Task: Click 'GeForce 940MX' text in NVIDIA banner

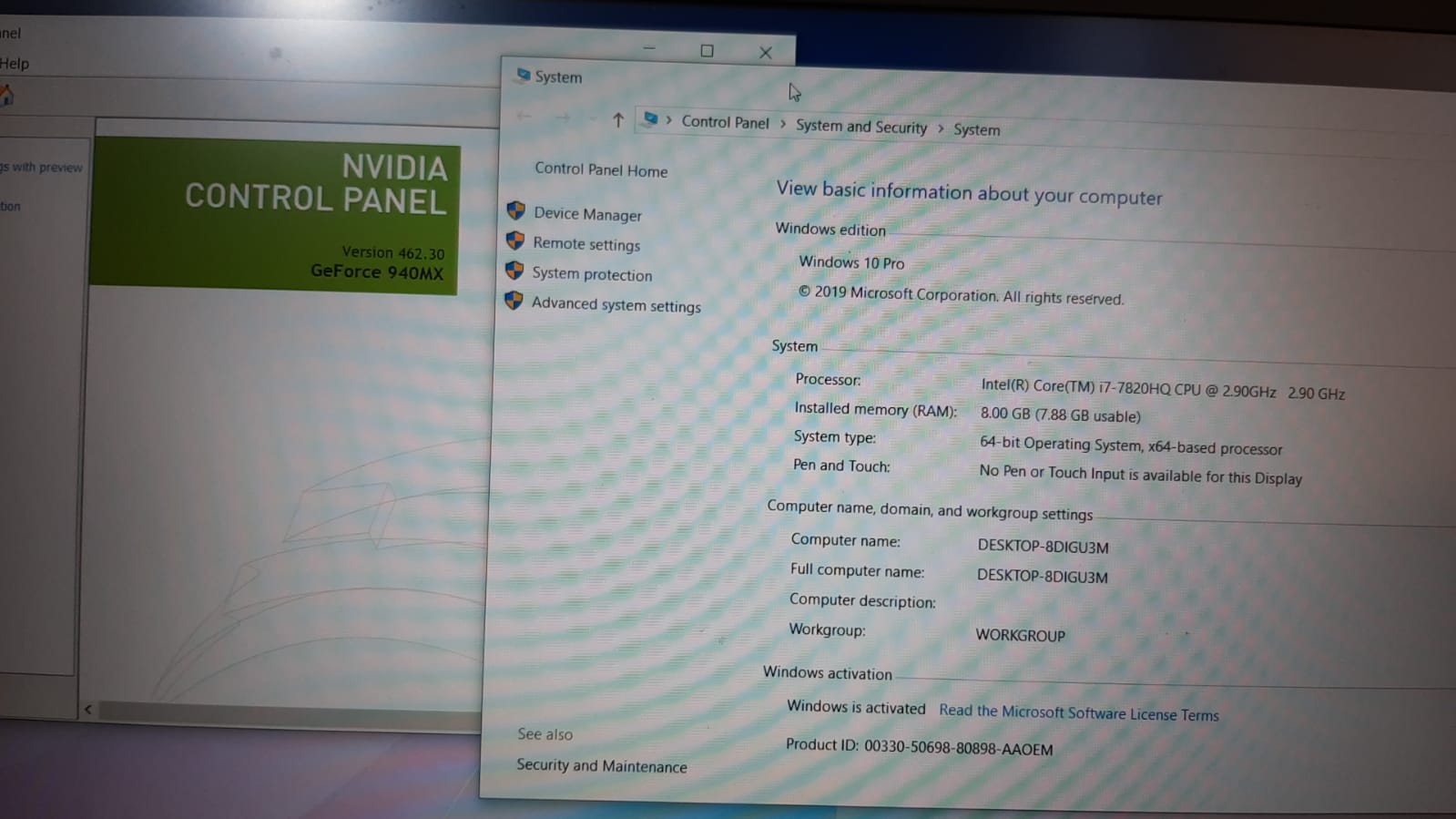Action: (x=377, y=271)
